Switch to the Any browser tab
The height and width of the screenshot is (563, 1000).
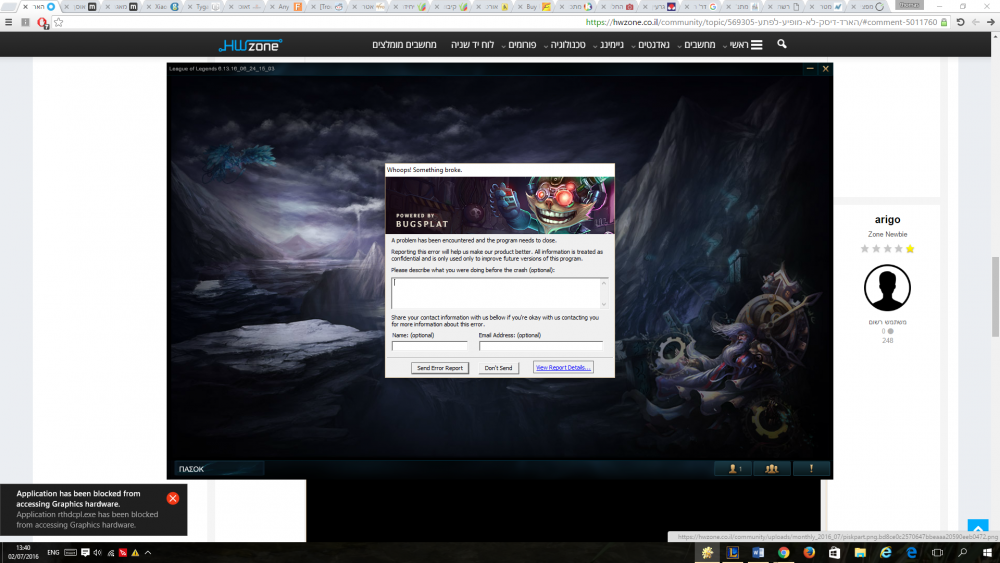tap(286, 6)
